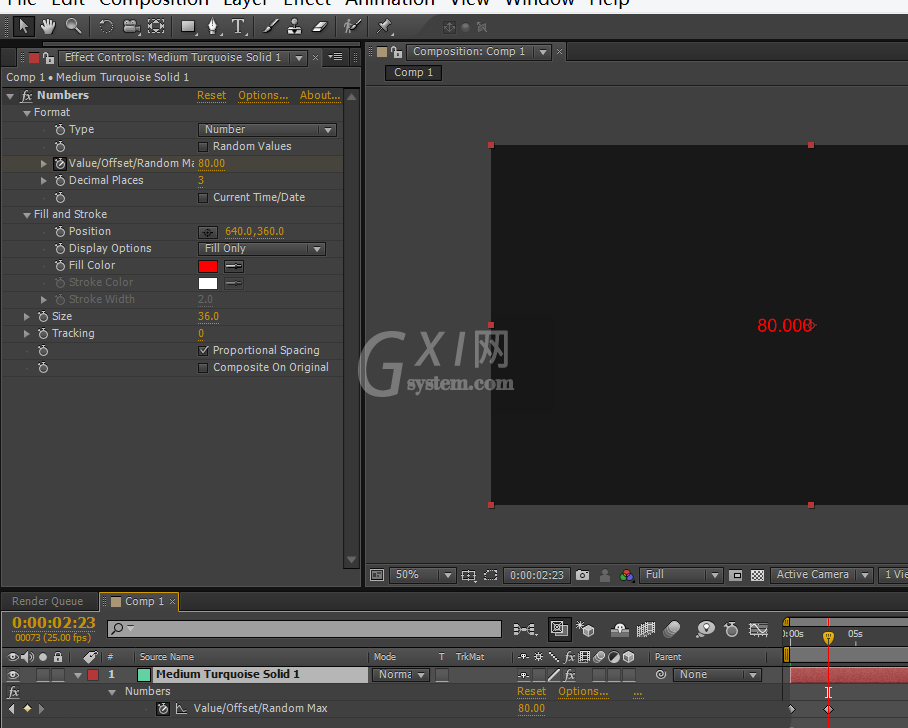Enable Motion Blur for timeline layers
This screenshot has height=728, width=908.
click(671, 629)
